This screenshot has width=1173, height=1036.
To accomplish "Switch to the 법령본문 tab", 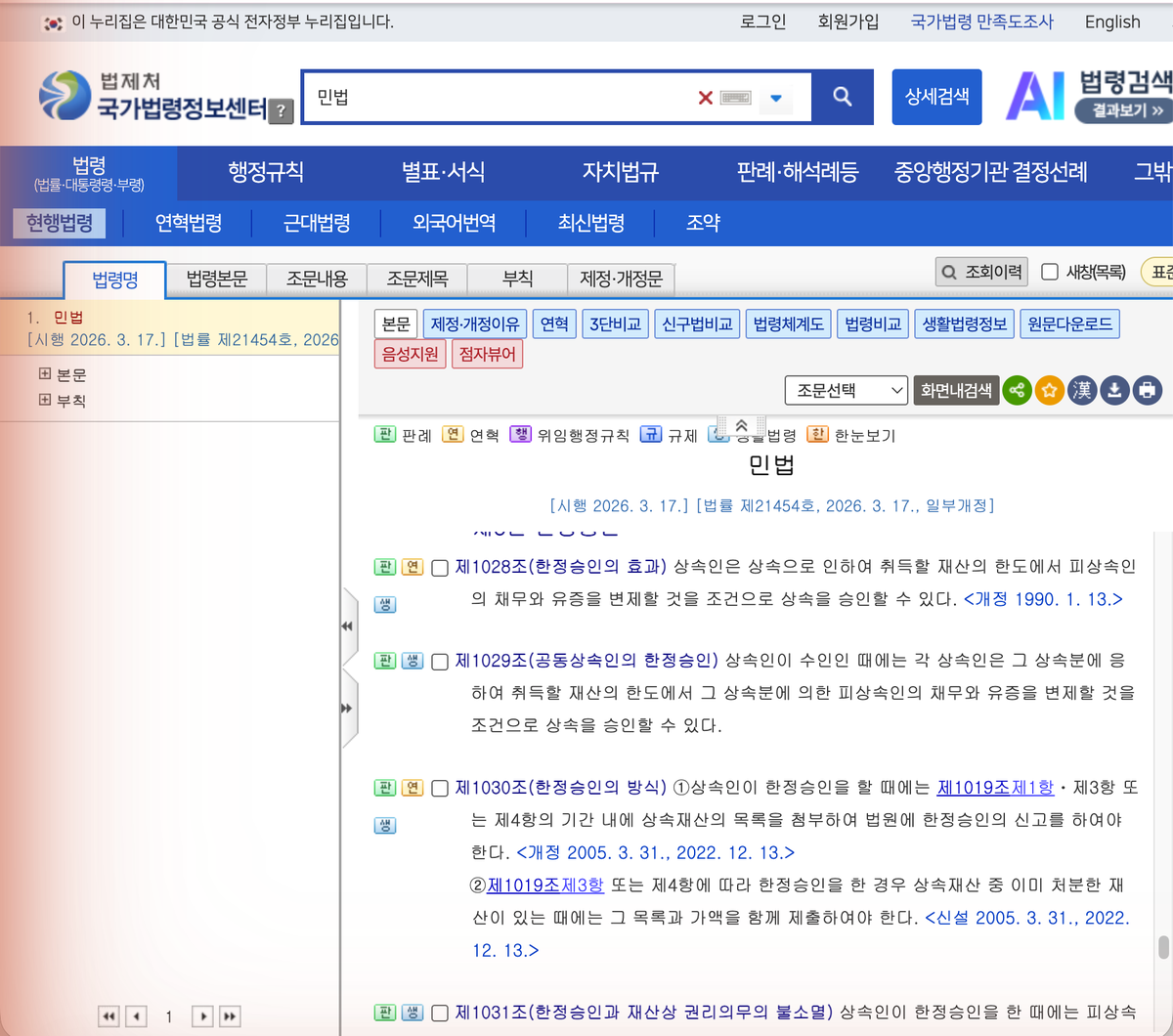I will point(217,280).
